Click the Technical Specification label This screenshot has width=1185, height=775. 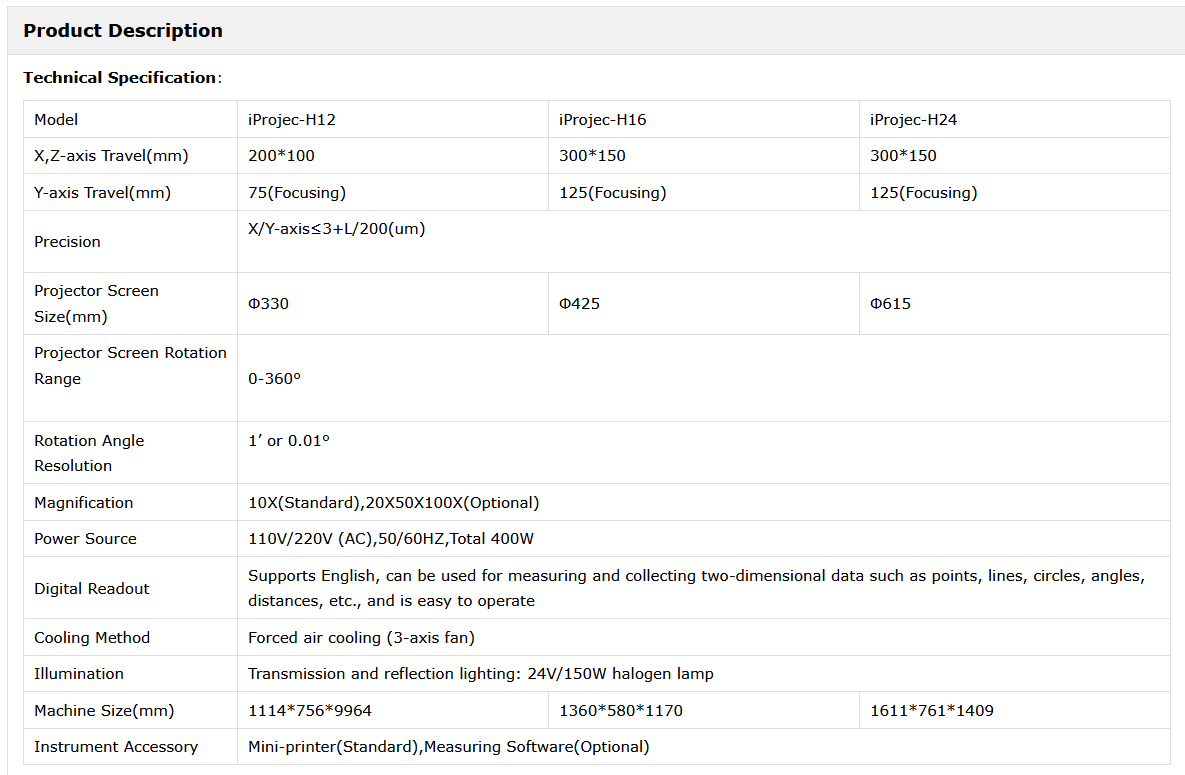coord(120,78)
